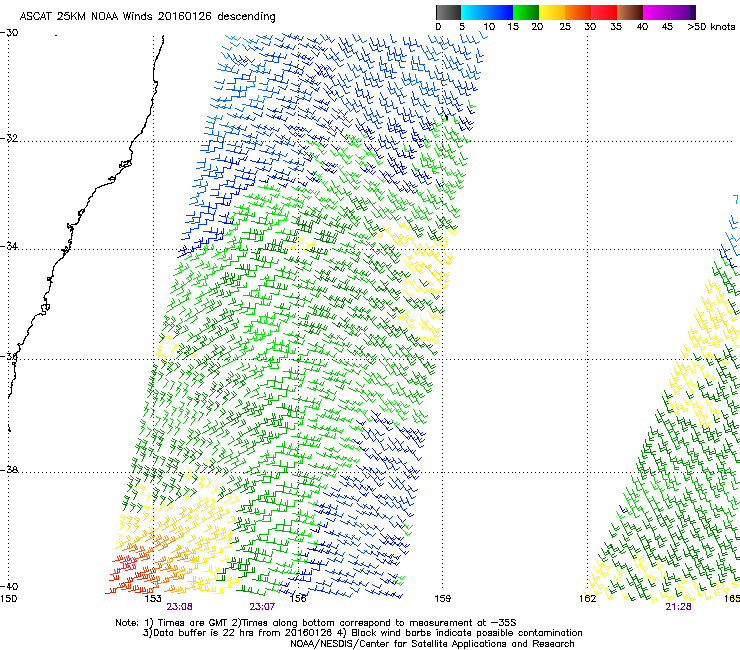Click the '159' longitude axis label
Image resolution: width=740 pixels, height=650 pixels.
pos(443,599)
